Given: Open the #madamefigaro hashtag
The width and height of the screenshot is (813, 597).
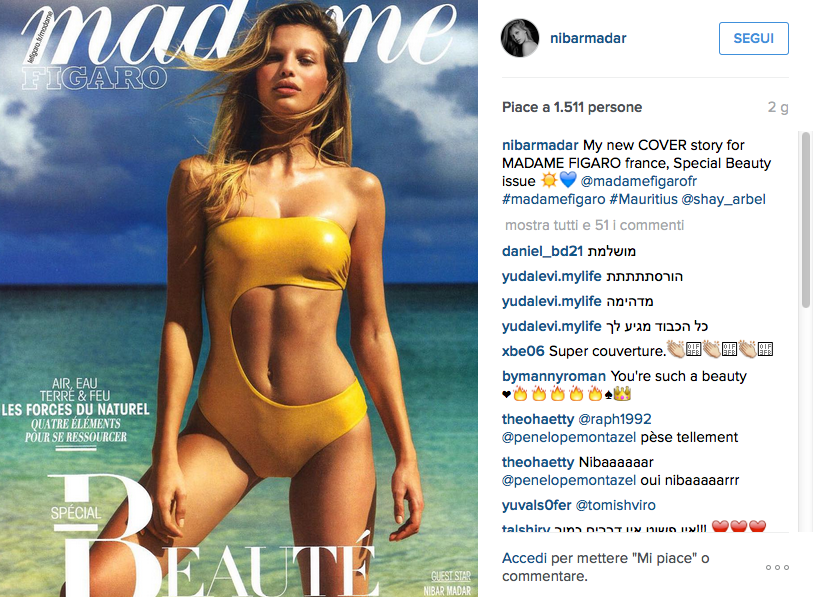Looking at the screenshot, I should tap(553, 199).
